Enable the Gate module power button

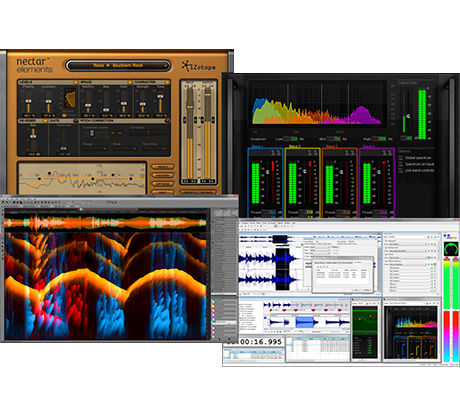(x=76, y=121)
